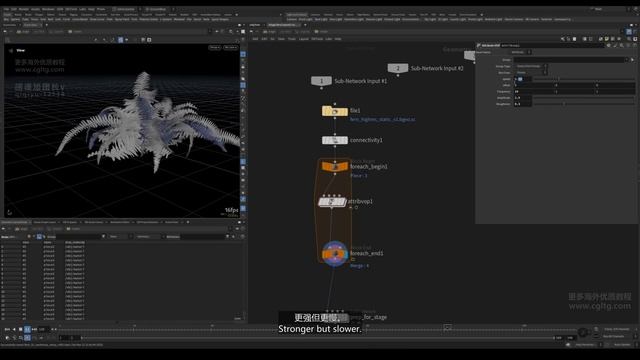Select the Grid shelf tool
This screenshot has height=360, width=640.
click(43, 19)
